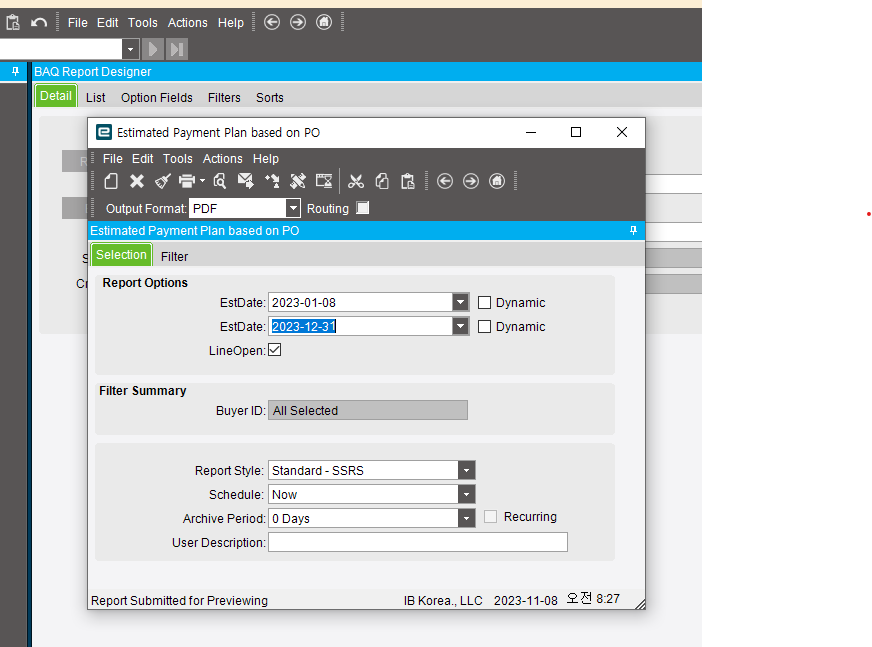Switch to Filters tab in designer
This screenshot has width=872, height=647.
coord(224,98)
